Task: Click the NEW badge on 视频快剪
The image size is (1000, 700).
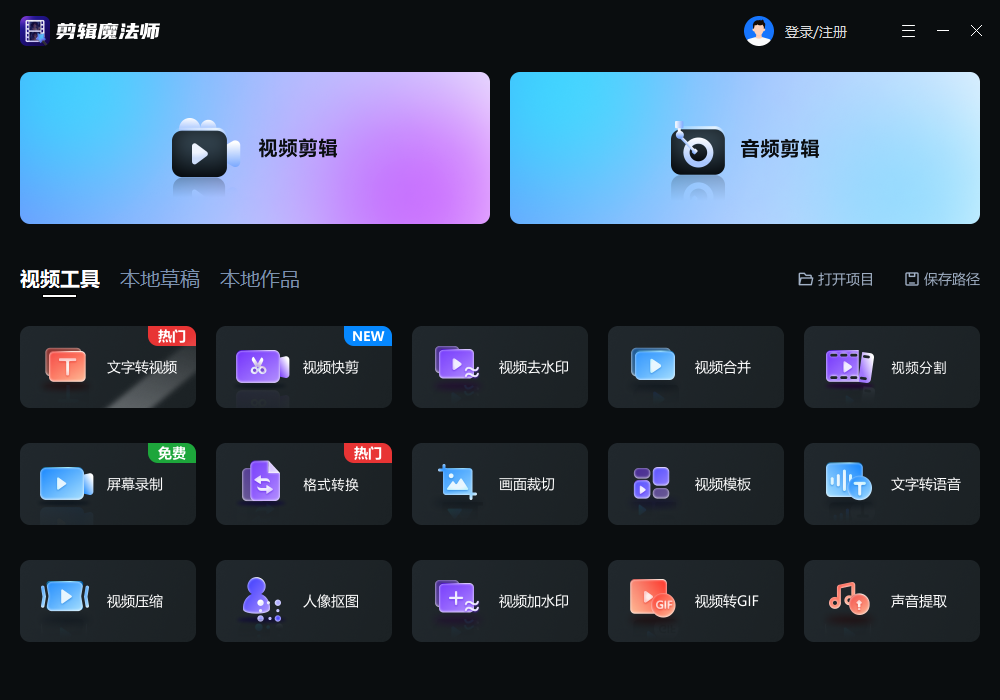Action: pos(368,336)
